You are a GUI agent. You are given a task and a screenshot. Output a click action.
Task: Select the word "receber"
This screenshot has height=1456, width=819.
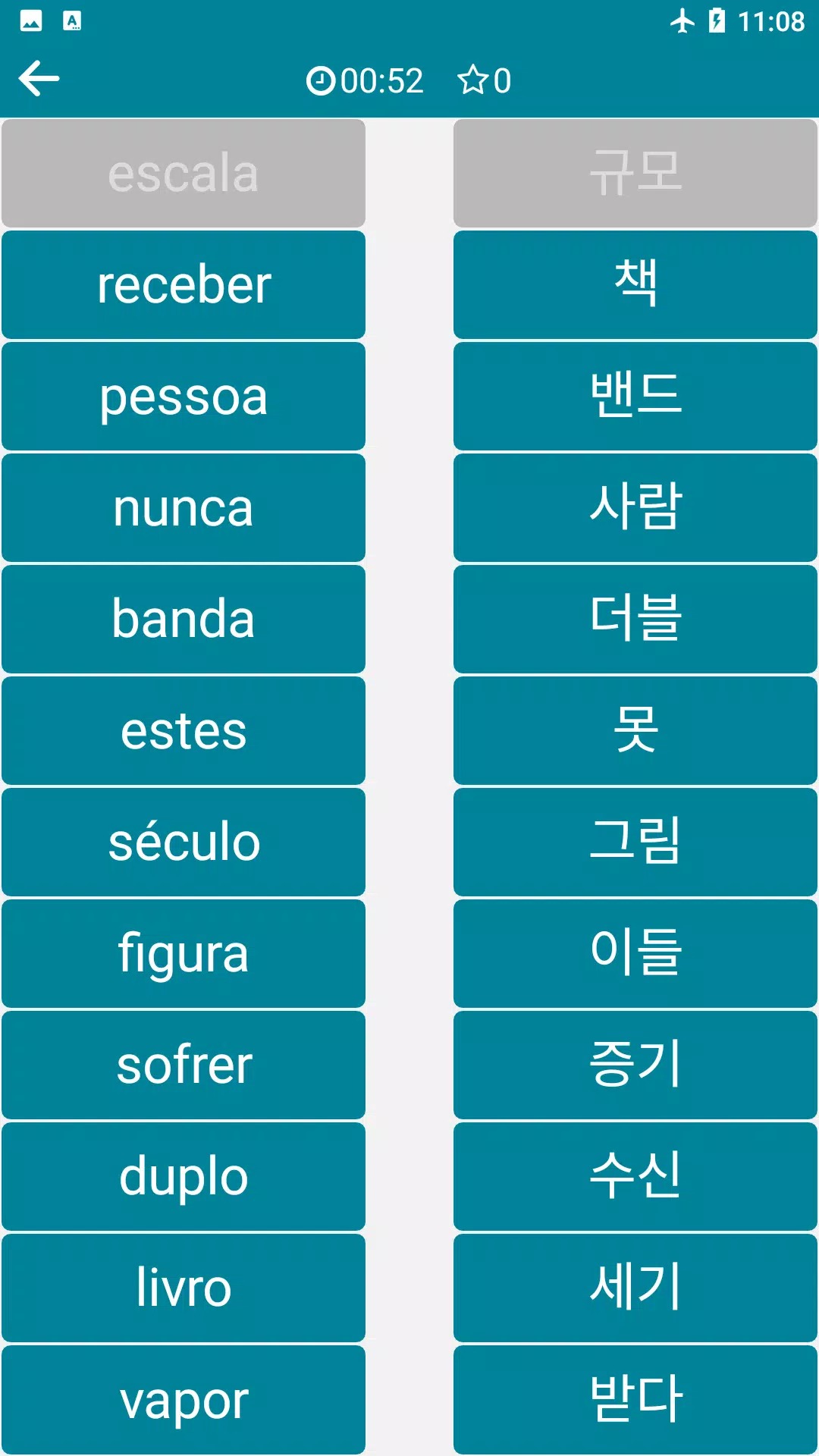[184, 285]
